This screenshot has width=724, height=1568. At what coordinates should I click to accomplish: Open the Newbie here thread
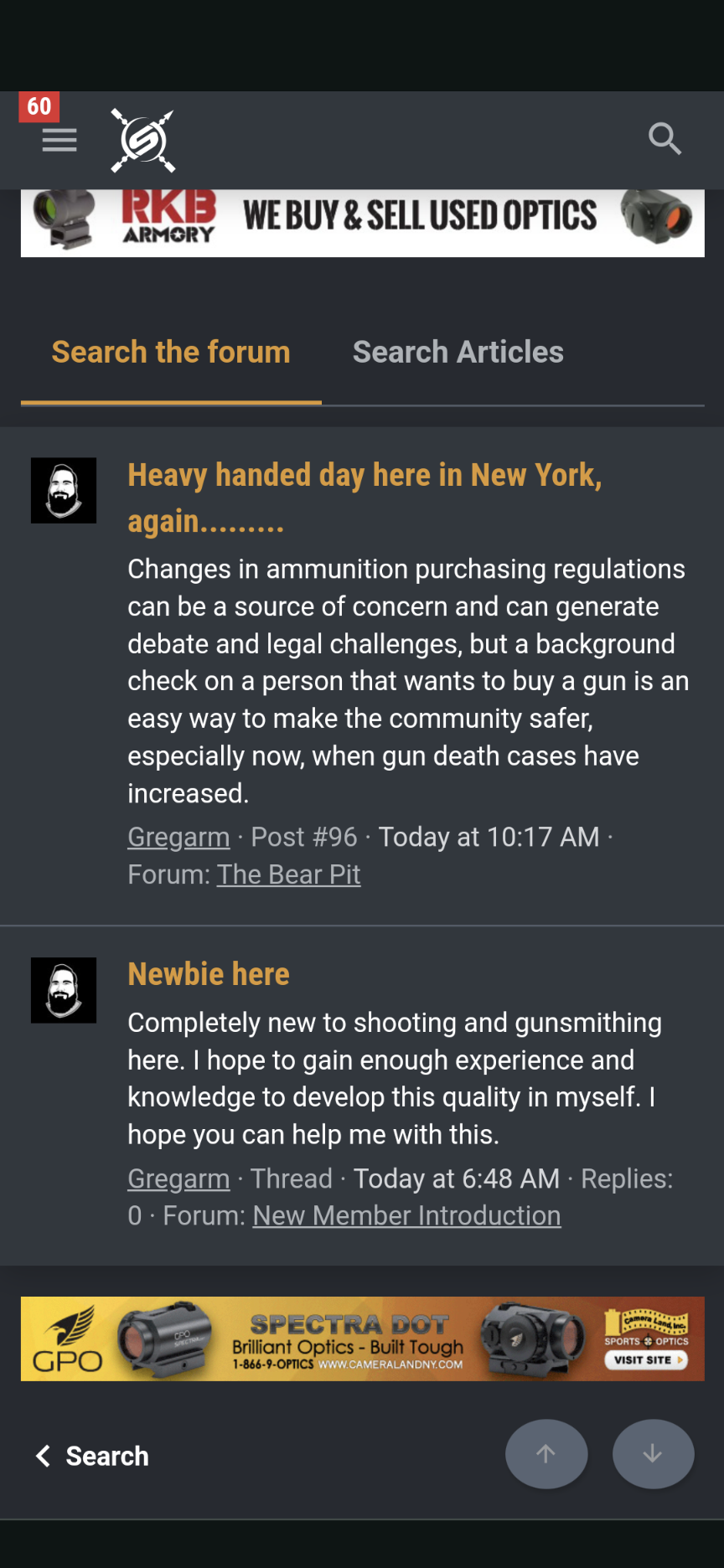click(x=209, y=974)
